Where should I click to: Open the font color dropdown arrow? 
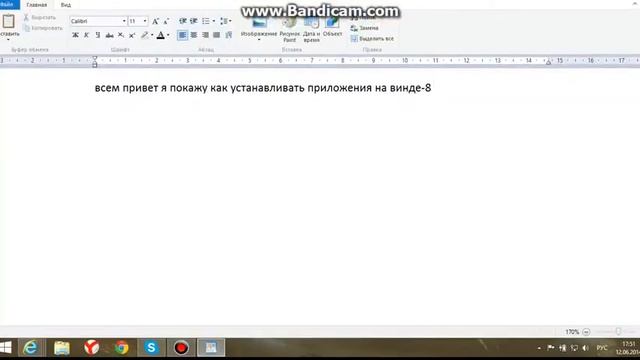coord(168,35)
